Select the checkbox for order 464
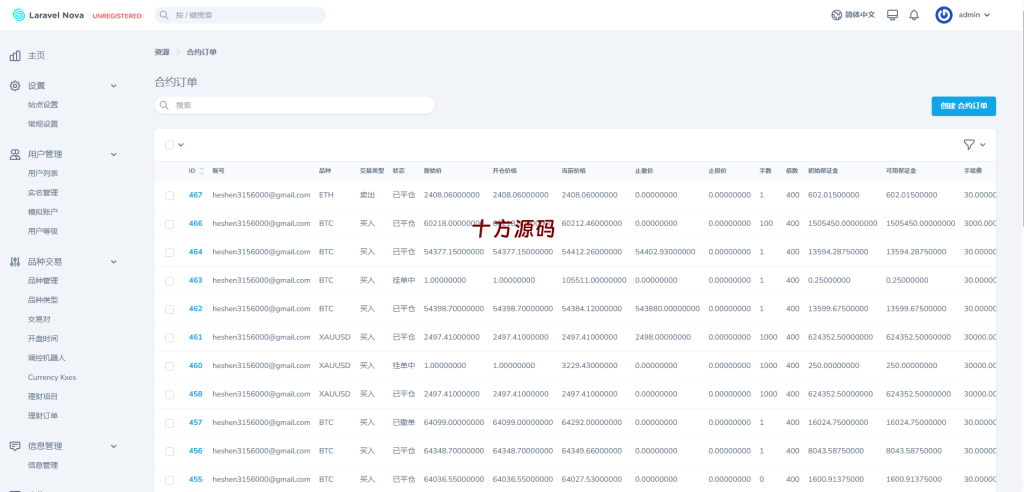Image resolution: width=1024 pixels, height=492 pixels. (x=170, y=252)
